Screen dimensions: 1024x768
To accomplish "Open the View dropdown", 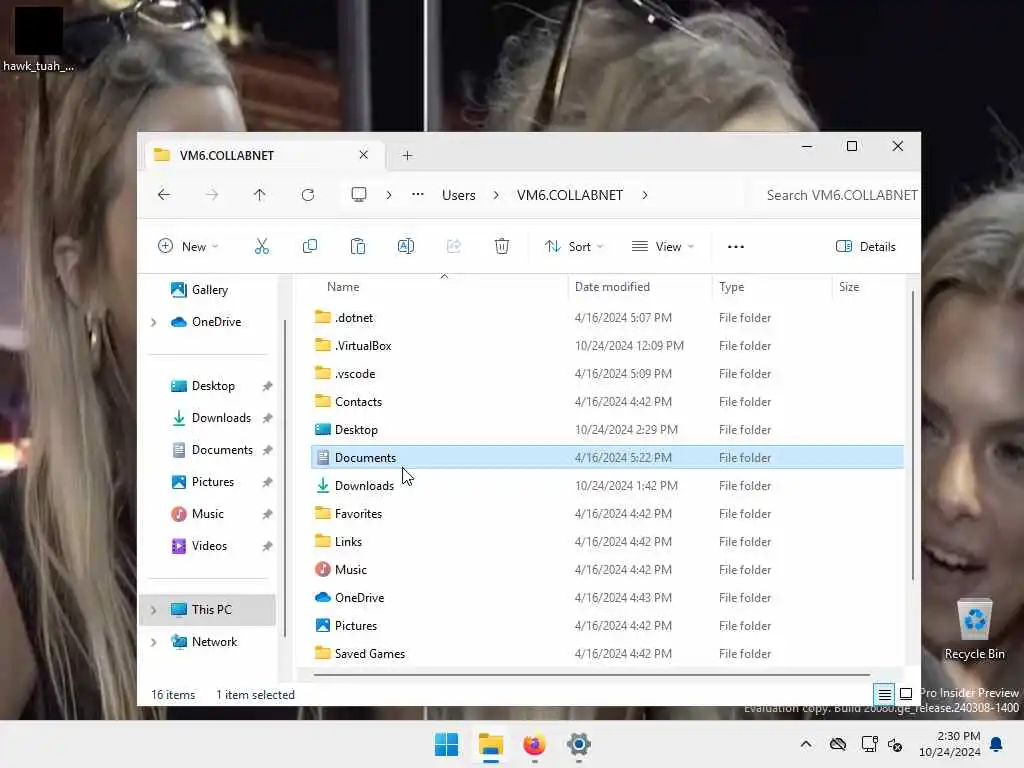I will [662, 246].
